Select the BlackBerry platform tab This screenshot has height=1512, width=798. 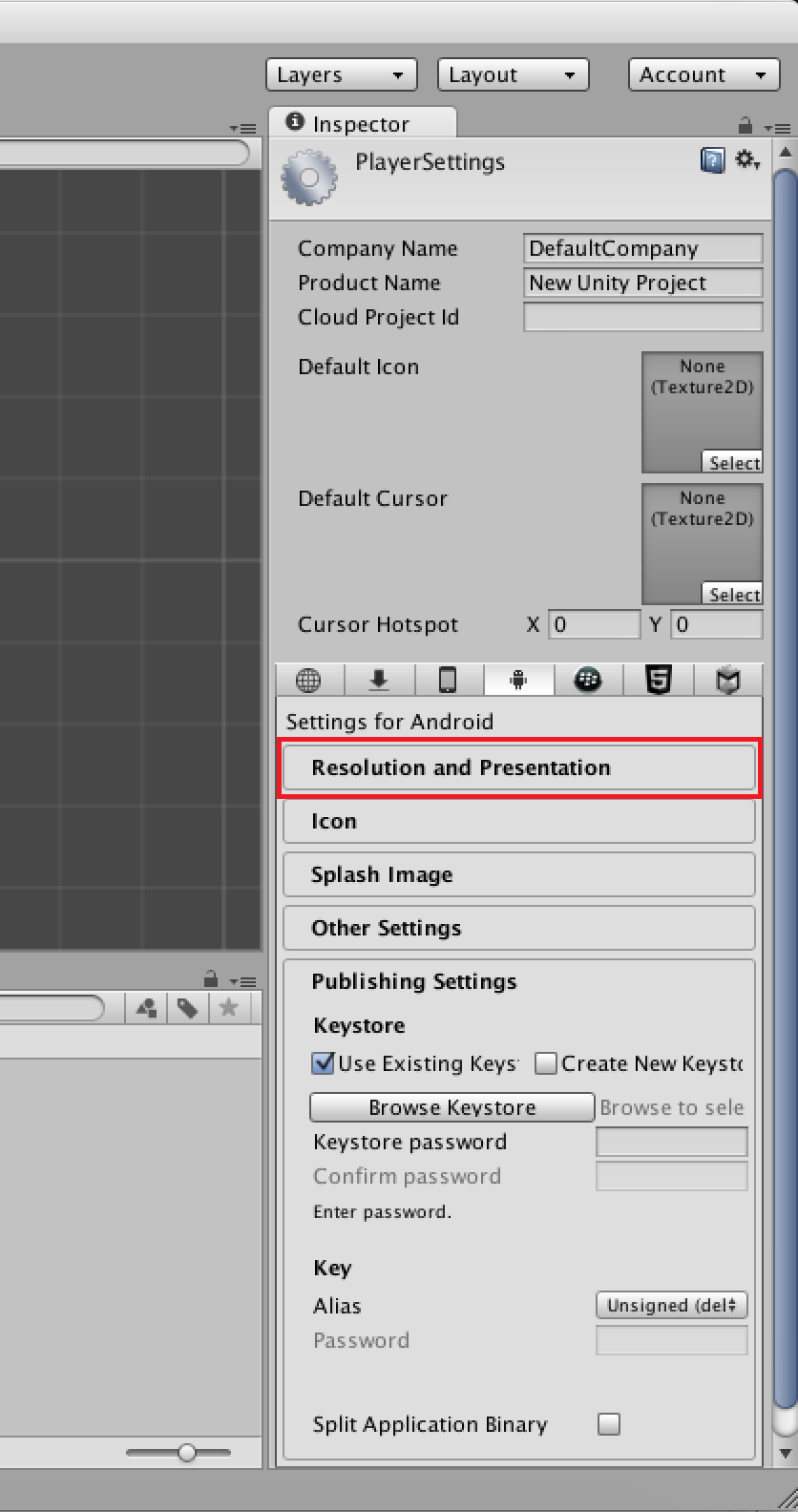[x=588, y=681]
